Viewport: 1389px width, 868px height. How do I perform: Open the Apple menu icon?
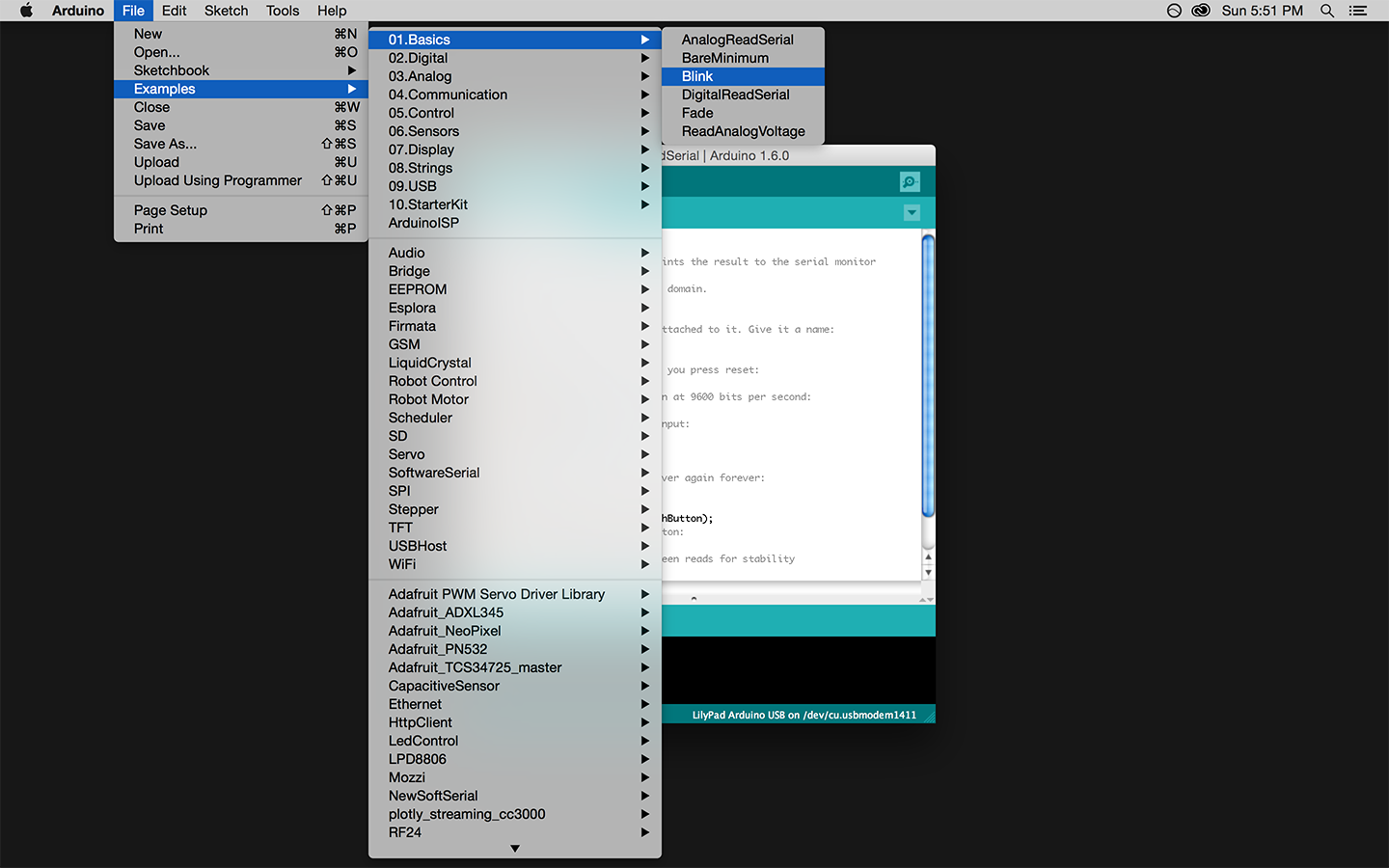[x=26, y=11]
